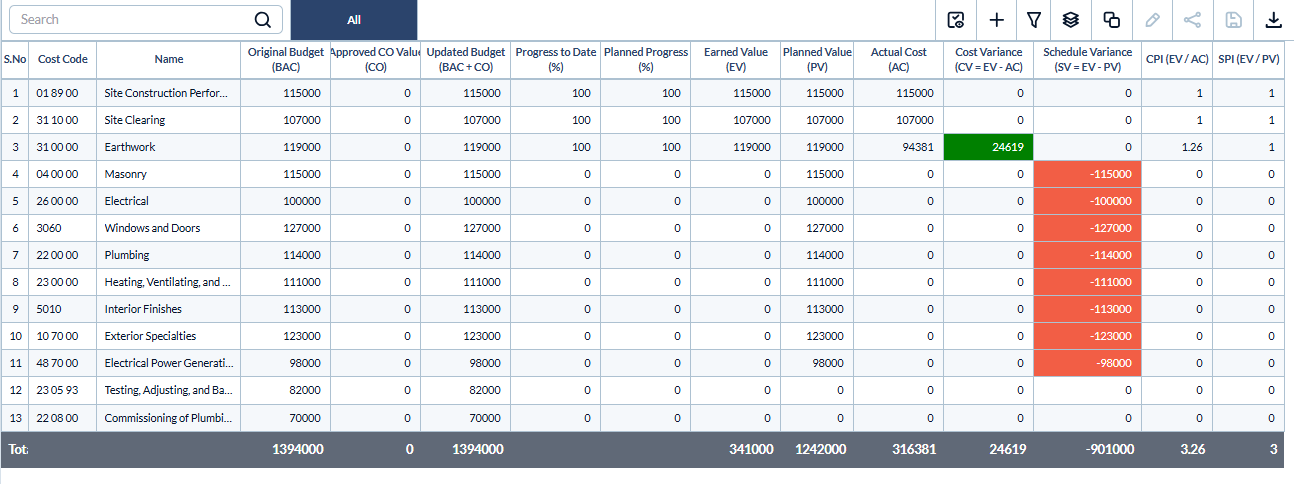Click cost code 3060

(x=63, y=228)
